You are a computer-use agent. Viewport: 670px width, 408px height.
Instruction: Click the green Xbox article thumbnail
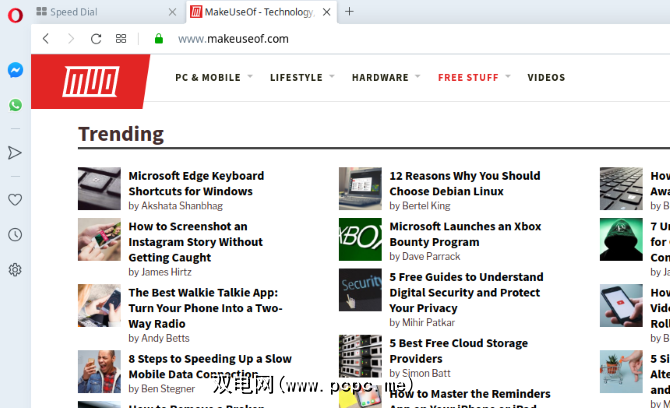pos(360,239)
